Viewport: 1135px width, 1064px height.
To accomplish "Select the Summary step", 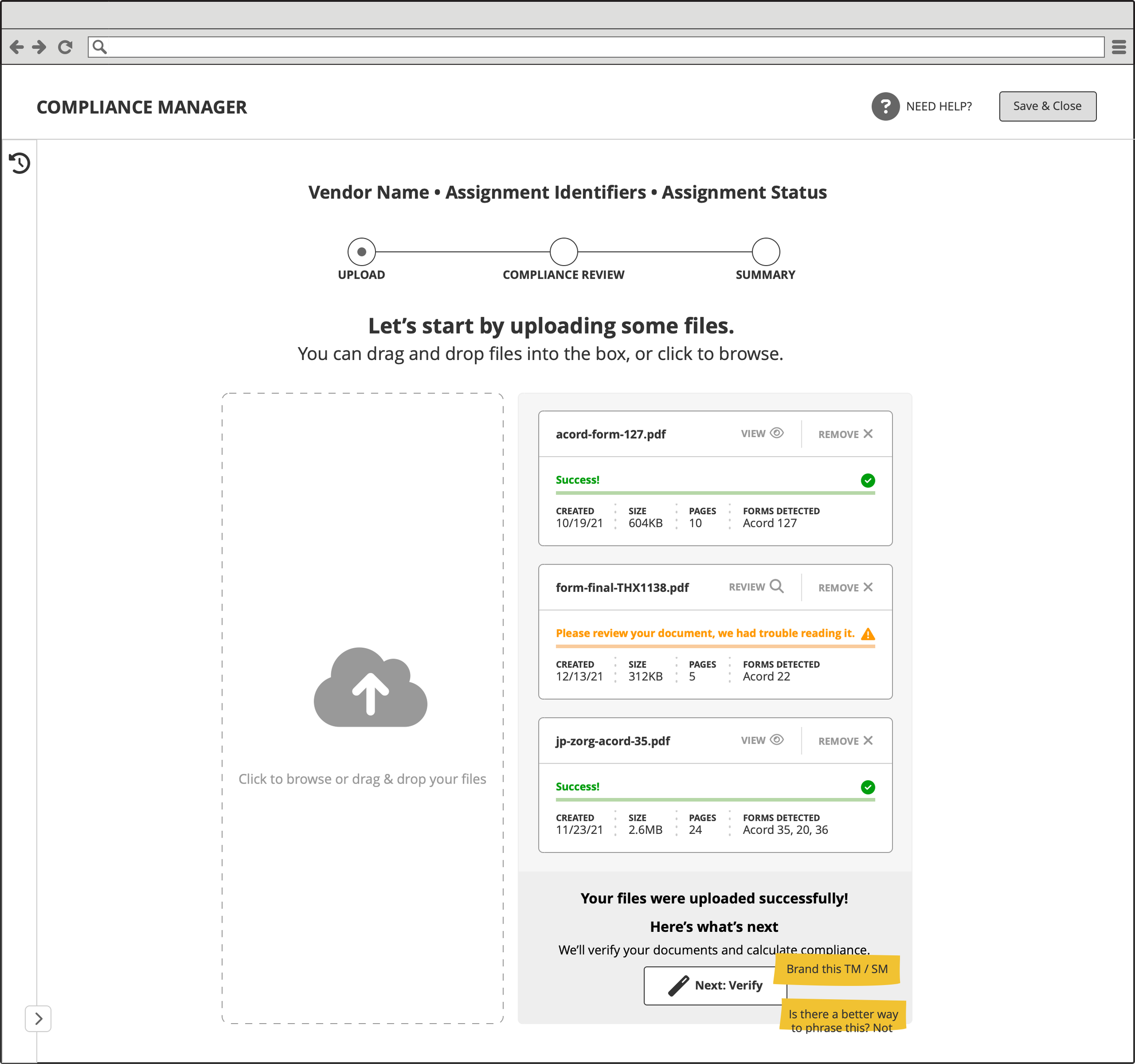I will click(x=765, y=252).
